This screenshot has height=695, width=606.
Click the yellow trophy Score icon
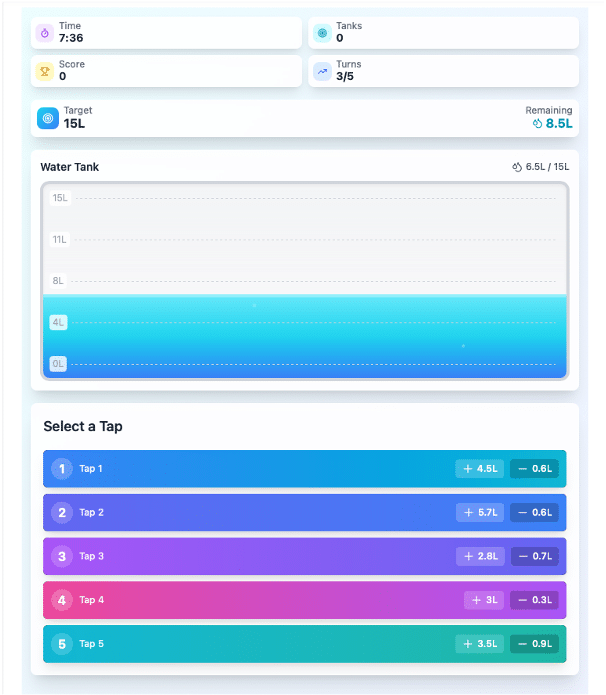[x=45, y=71]
